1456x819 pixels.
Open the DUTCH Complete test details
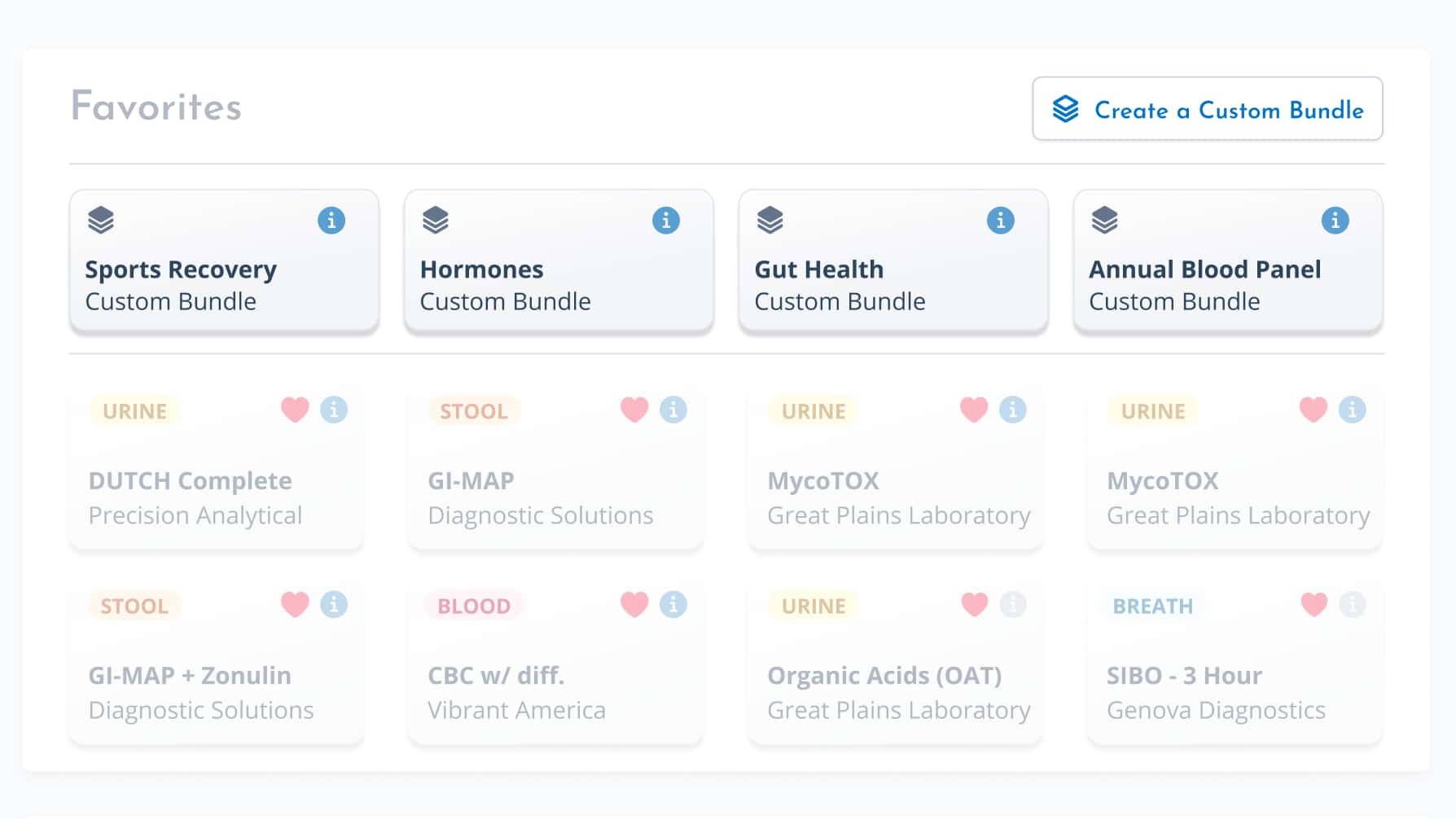coord(190,481)
